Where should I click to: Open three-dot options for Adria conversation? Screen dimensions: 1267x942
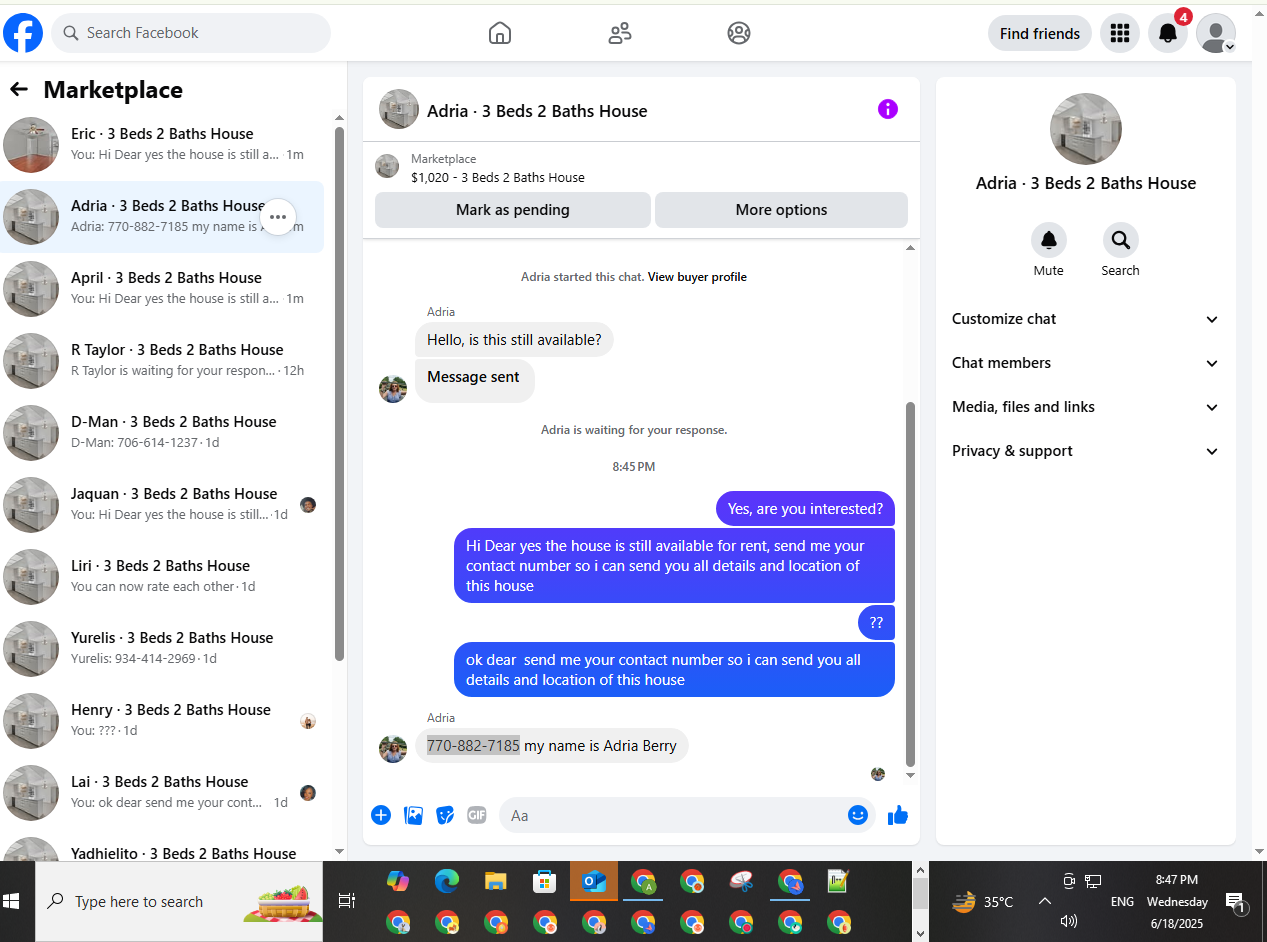[278, 217]
